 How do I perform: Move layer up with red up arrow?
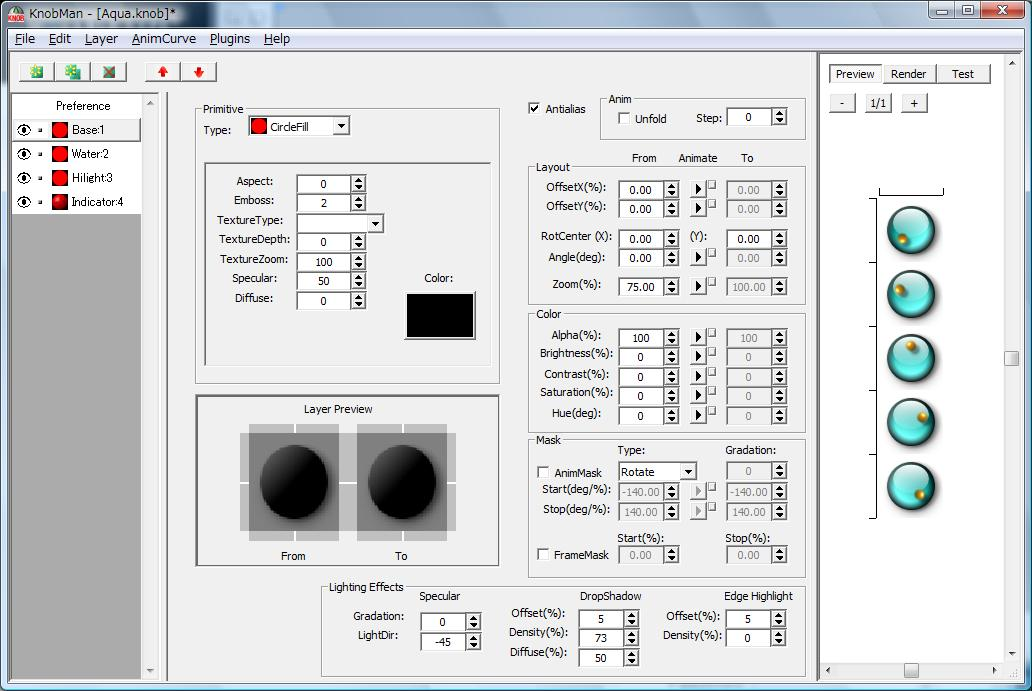click(x=163, y=72)
